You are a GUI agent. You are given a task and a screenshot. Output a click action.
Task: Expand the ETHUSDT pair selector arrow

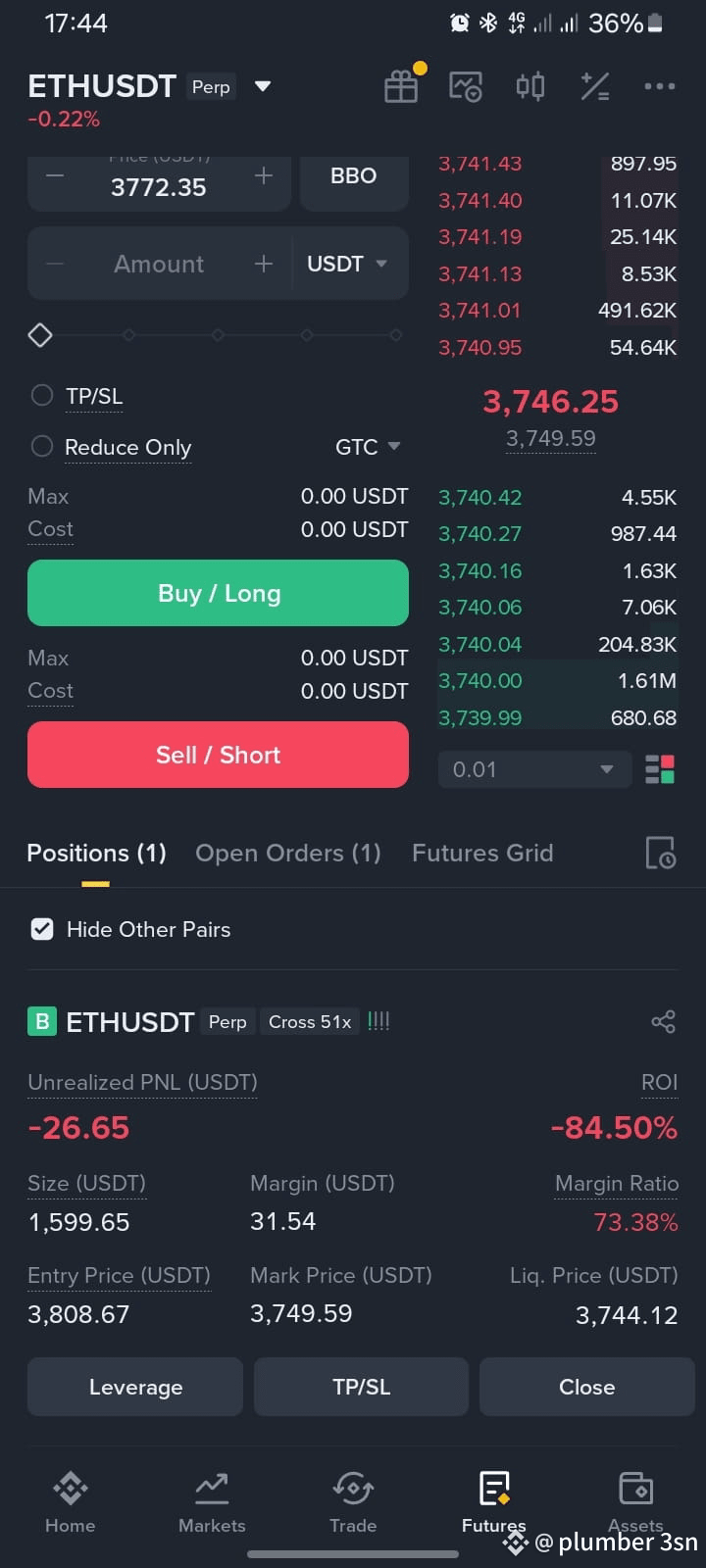(262, 86)
